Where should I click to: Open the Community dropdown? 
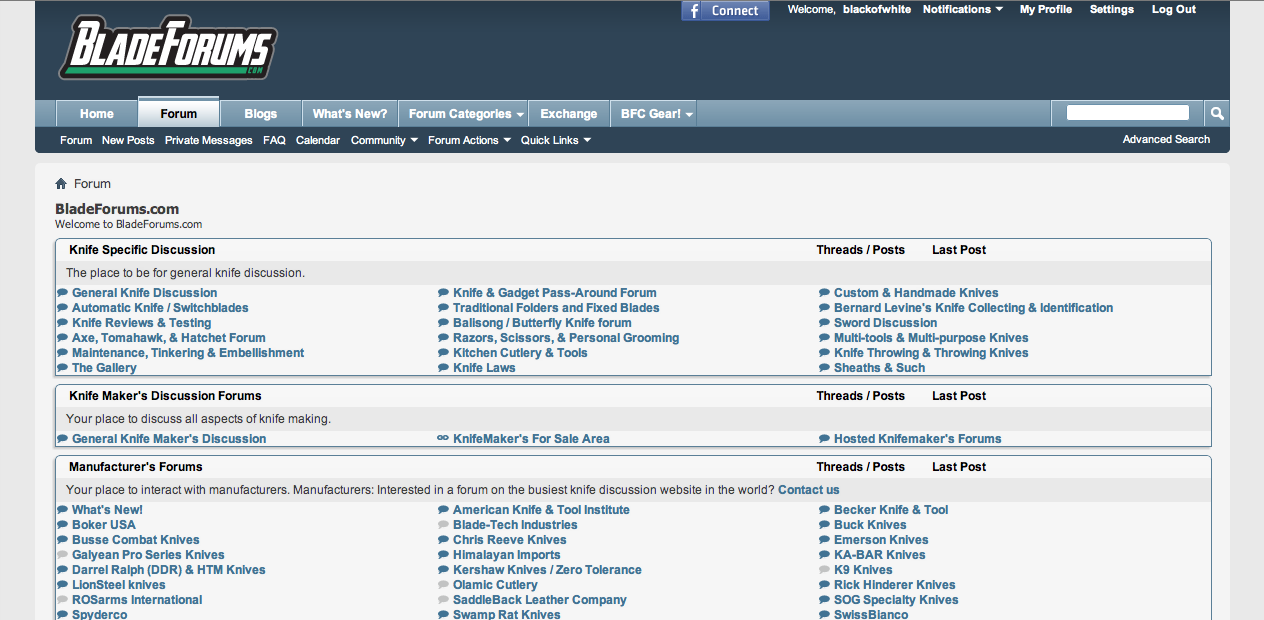pyautogui.click(x=384, y=141)
